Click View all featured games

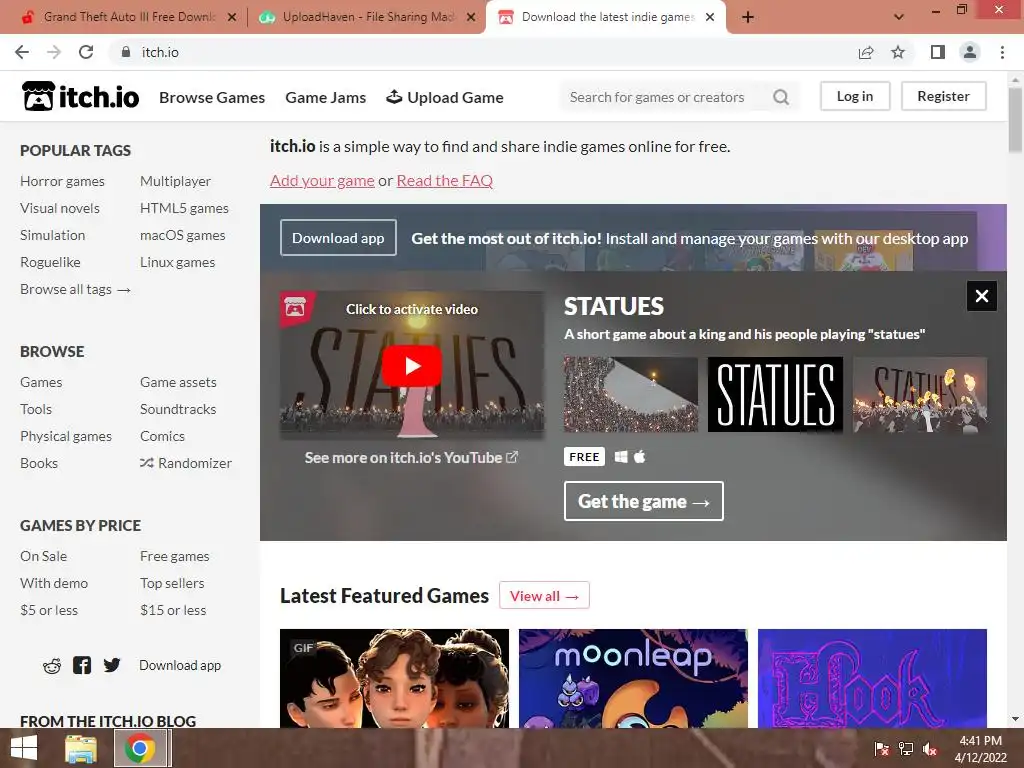click(x=544, y=596)
